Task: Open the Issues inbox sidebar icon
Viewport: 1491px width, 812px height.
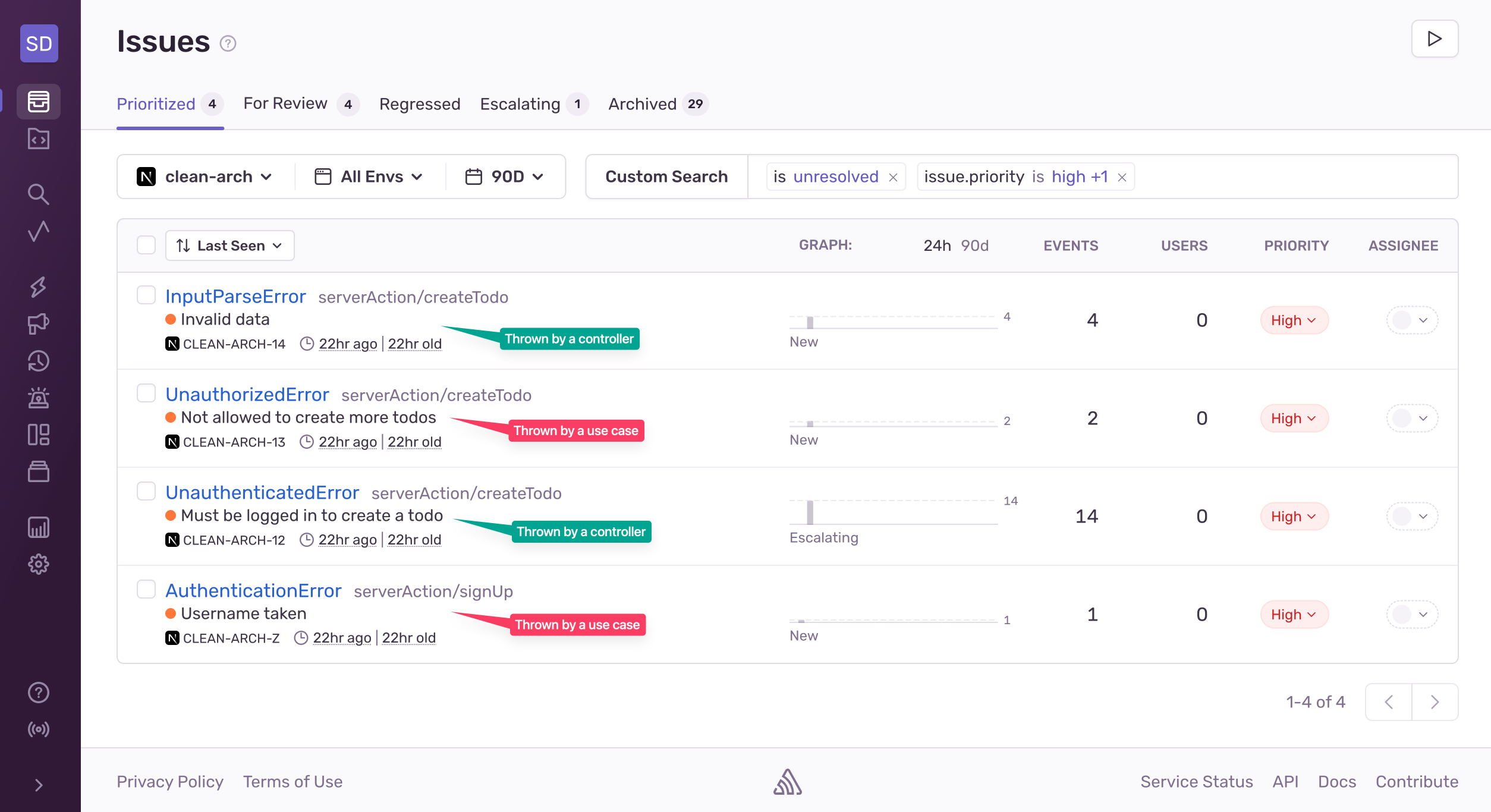Action: pos(39,102)
